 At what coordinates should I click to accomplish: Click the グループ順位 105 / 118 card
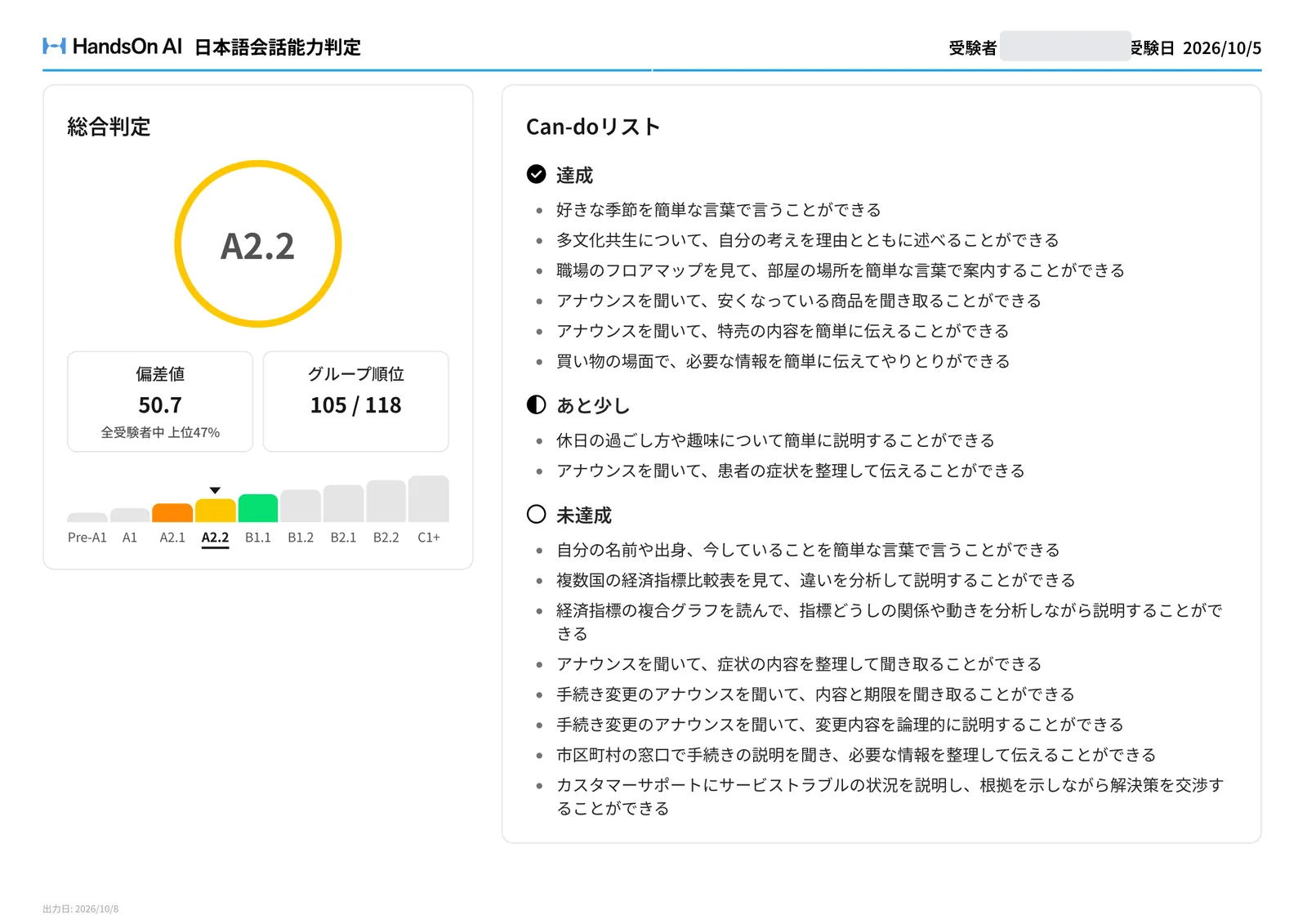[x=355, y=401]
